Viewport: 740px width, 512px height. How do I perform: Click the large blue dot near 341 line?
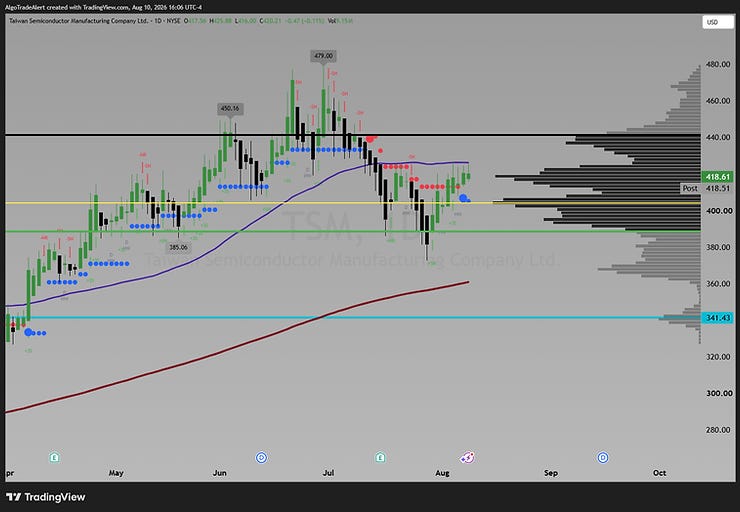(x=28, y=333)
